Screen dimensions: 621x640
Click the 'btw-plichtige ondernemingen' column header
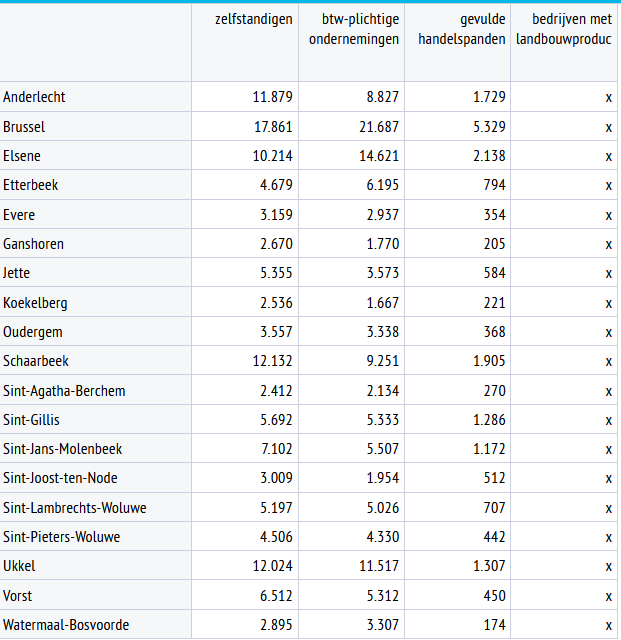point(351,29)
